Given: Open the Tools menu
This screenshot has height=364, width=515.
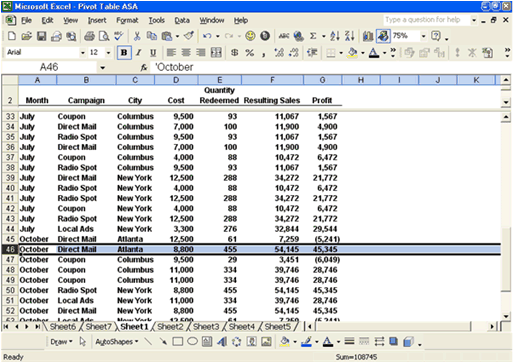Looking at the screenshot, I should tap(156, 20).
